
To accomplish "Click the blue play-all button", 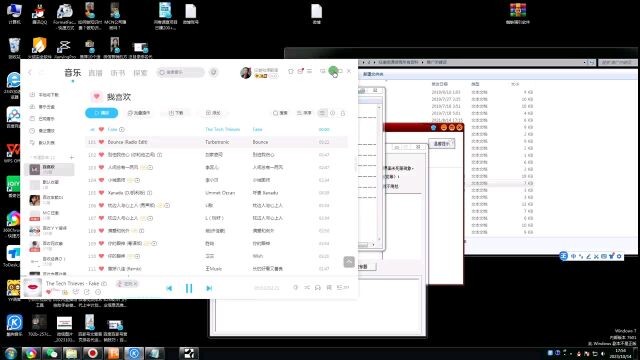I will (102, 113).
